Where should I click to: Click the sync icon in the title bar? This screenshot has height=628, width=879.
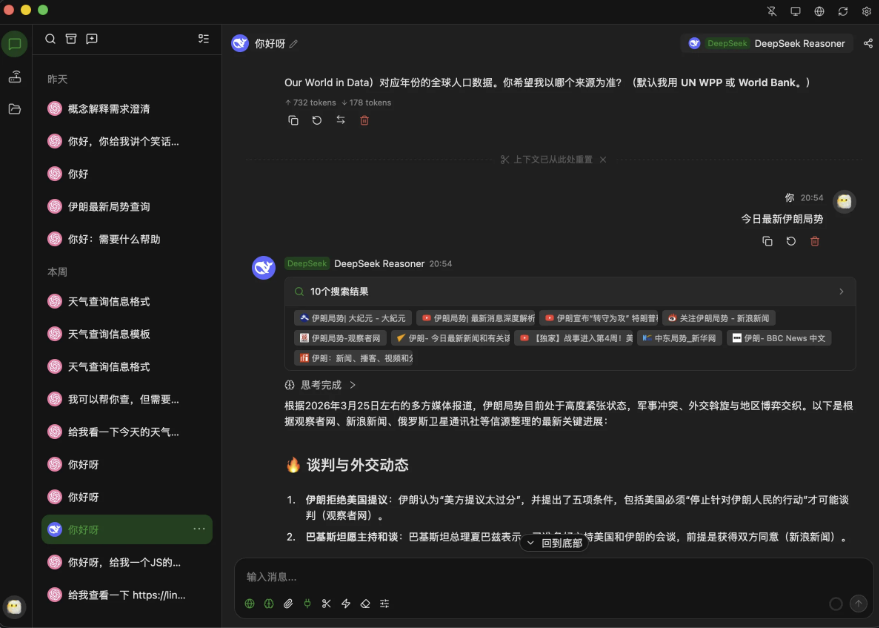pyautogui.click(x=843, y=11)
